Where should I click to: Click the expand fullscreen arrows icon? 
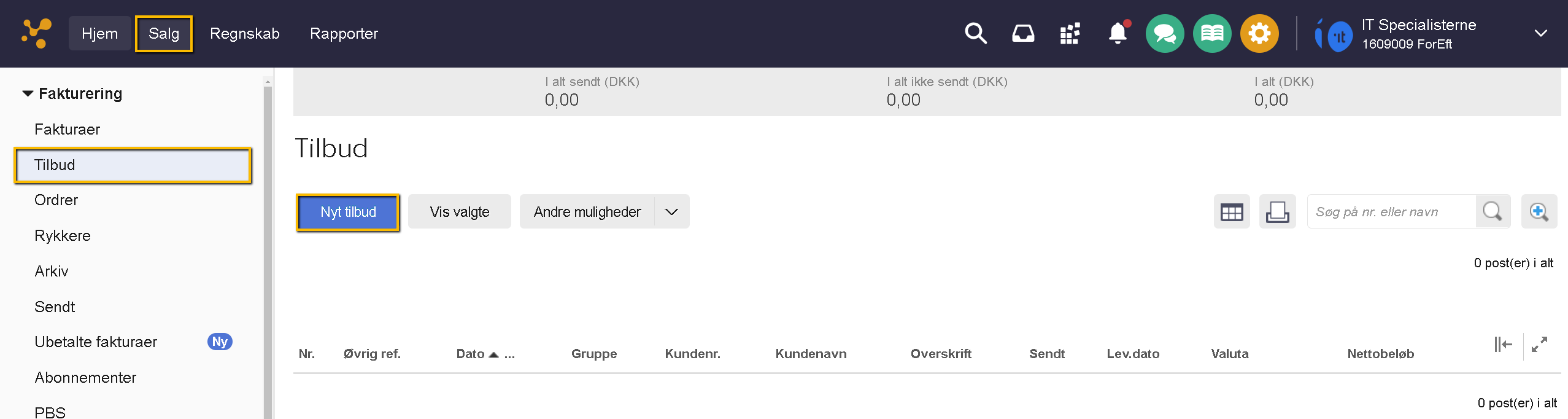[x=1539, y=345]
